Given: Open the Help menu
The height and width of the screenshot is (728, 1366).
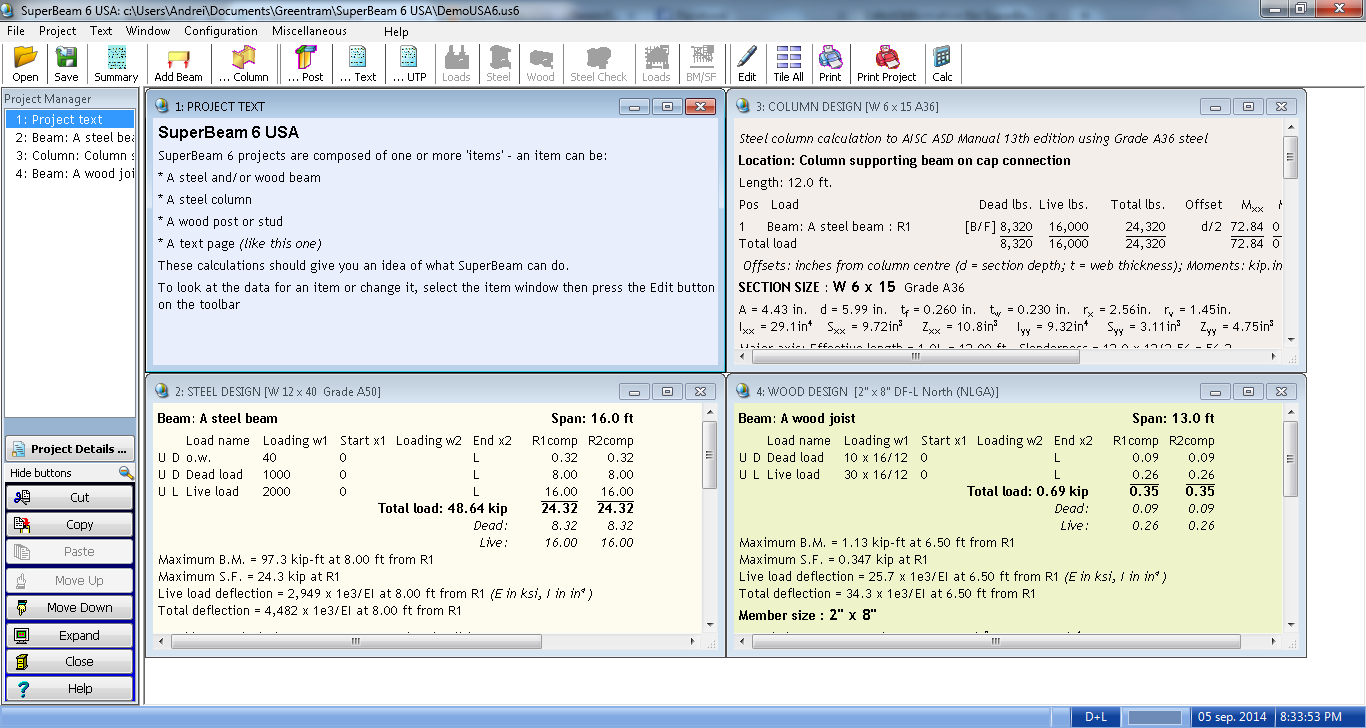Looking at the screenshot, I should 397,31.
